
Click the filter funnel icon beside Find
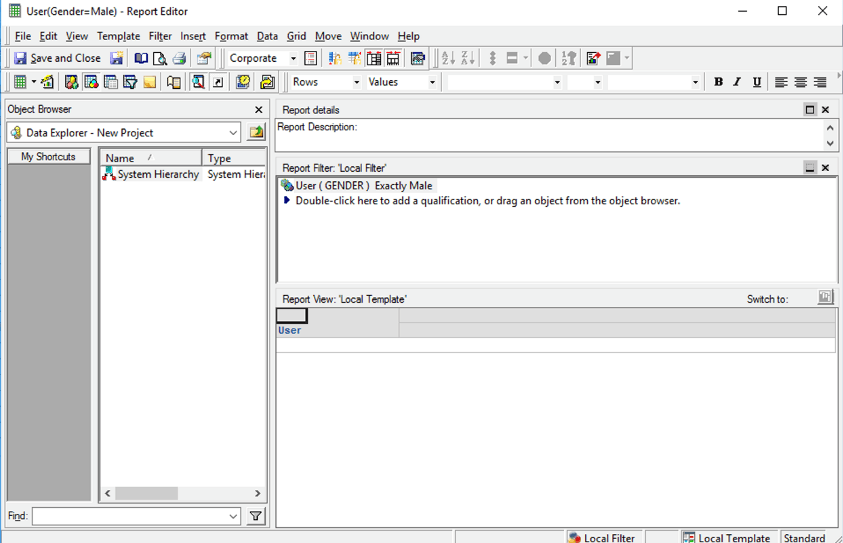[256, 517]
